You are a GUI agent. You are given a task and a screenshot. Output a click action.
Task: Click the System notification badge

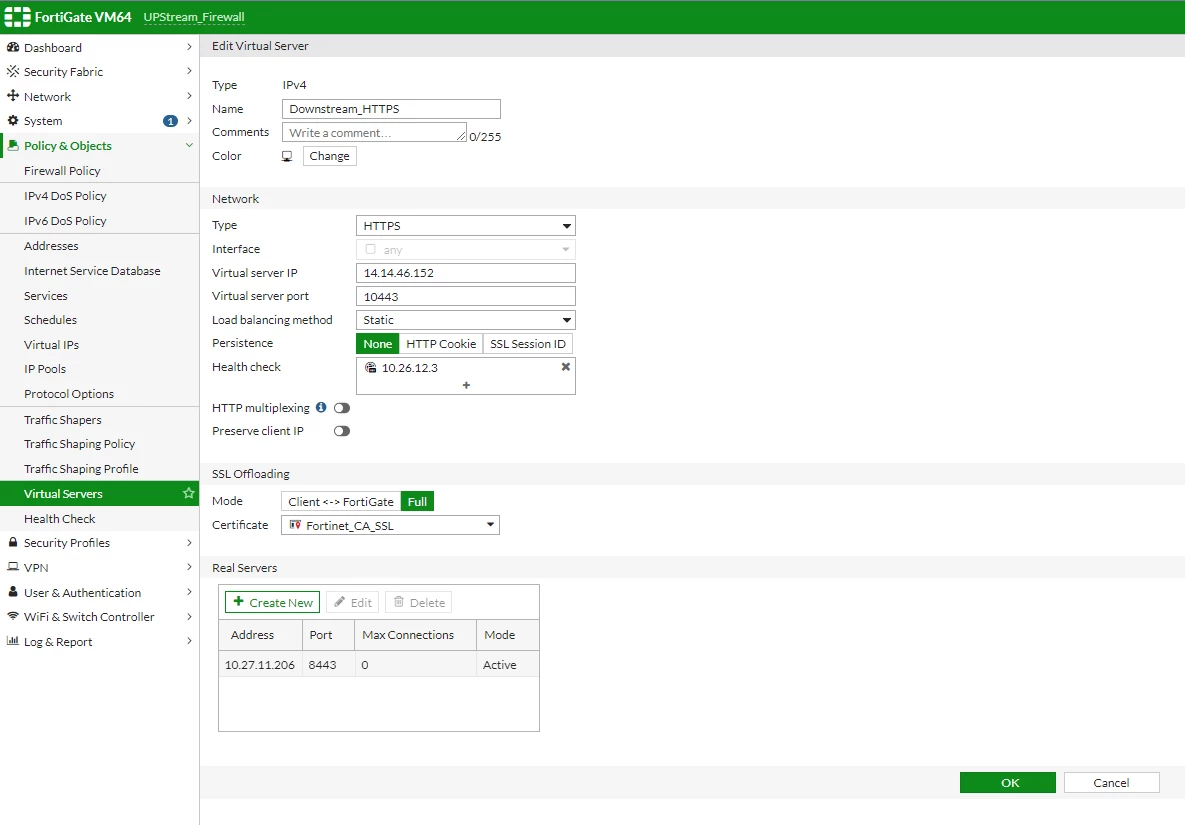pos(170,121)
